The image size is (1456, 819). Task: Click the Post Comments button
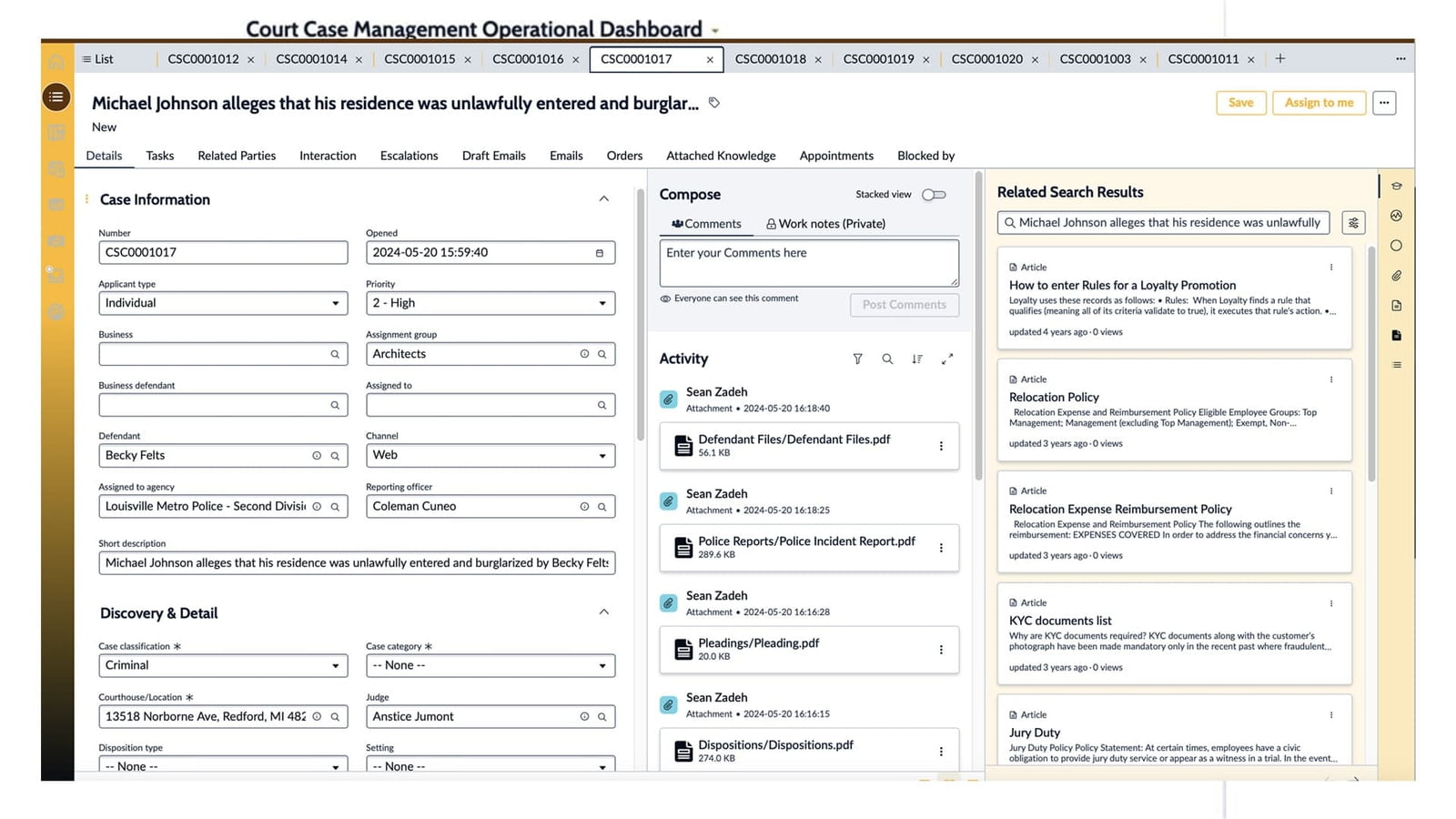(x=905, y=305)
